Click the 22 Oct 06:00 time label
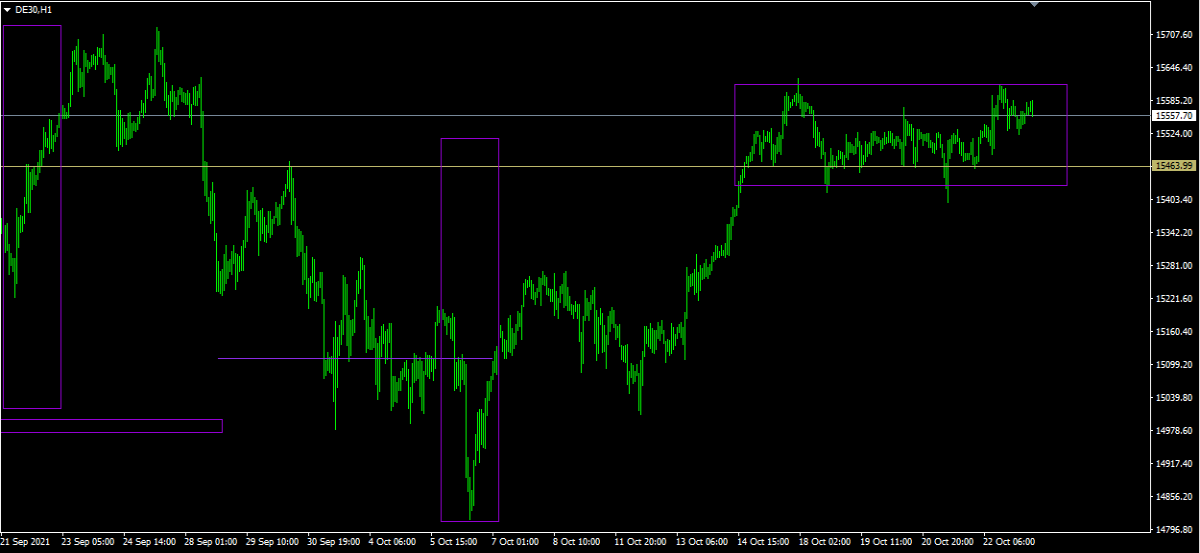1200x553 pixels. [1010, 542]
